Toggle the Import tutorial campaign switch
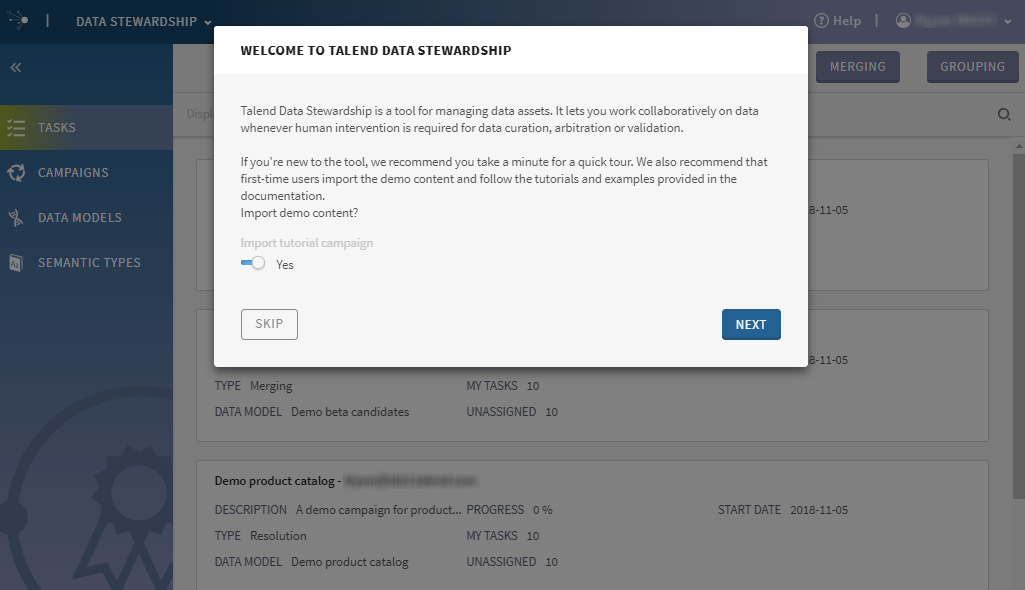Screen dimensions: 1025x590 tap(252, 263)
